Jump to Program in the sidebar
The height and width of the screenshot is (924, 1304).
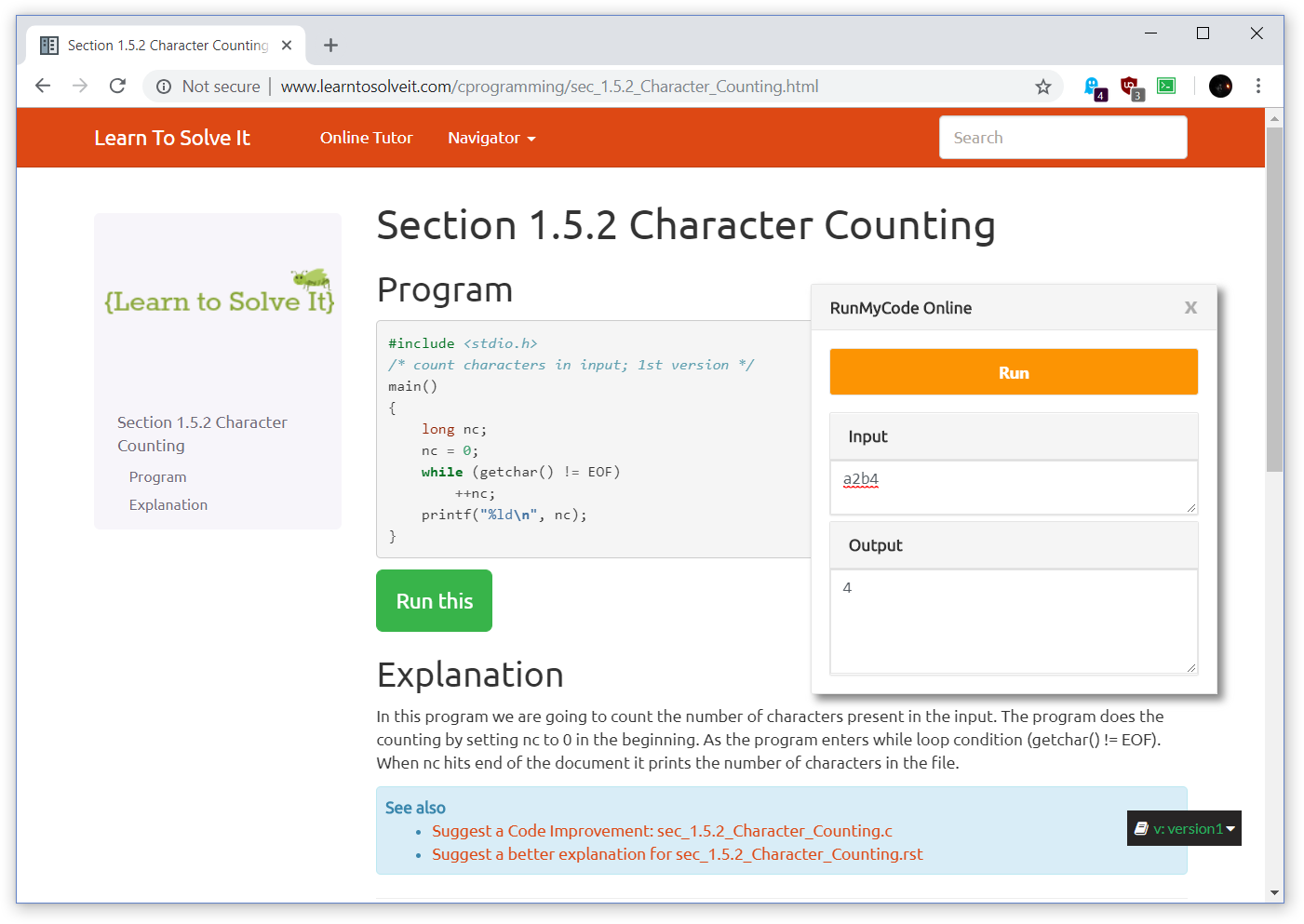coord(157,476)
